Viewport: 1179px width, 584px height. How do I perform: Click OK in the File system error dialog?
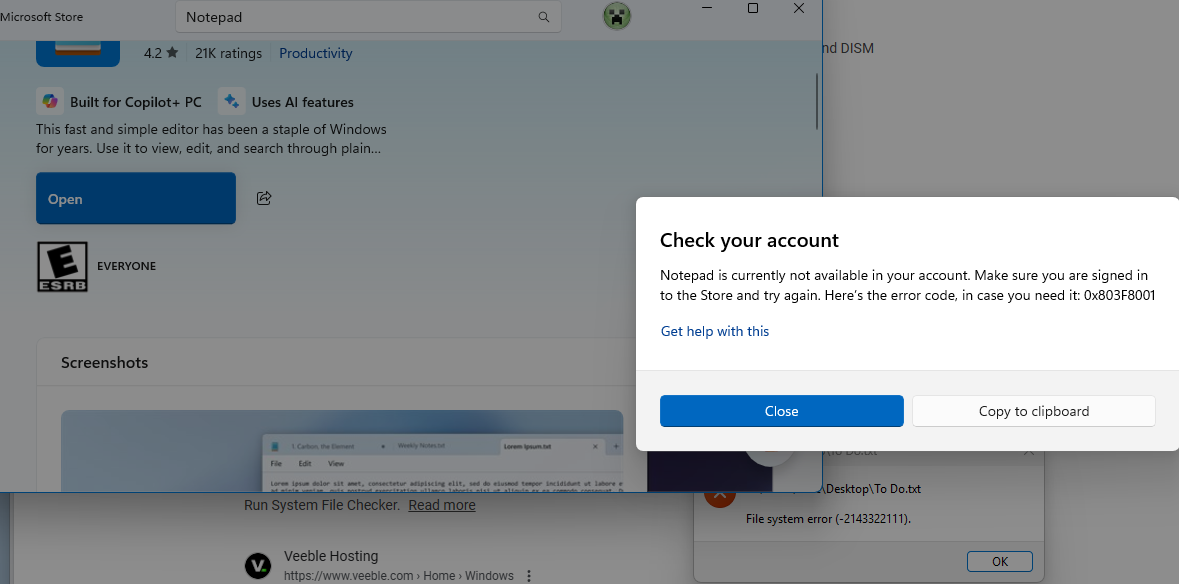pos(1000,561)
